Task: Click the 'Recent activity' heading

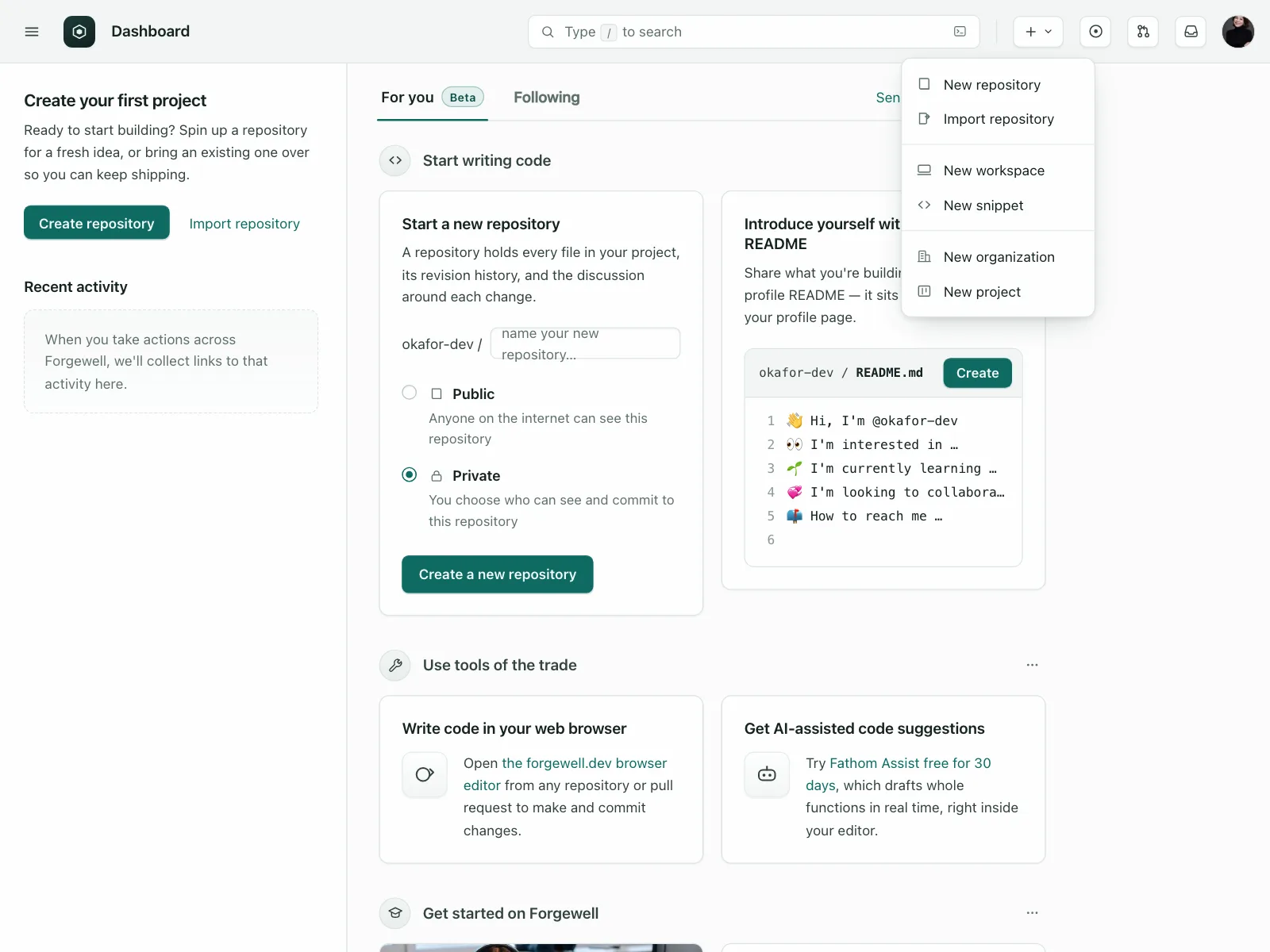Action: point(75,286)
